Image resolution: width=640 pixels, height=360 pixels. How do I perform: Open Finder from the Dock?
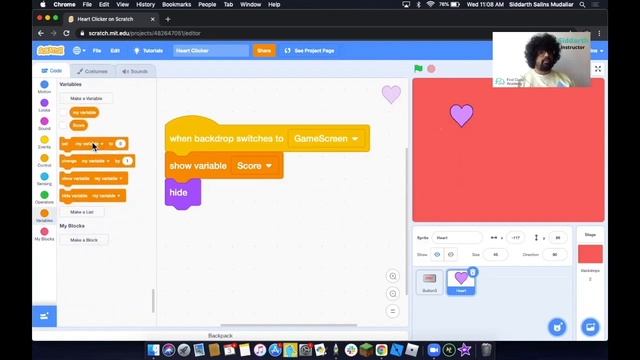point(153,350)
